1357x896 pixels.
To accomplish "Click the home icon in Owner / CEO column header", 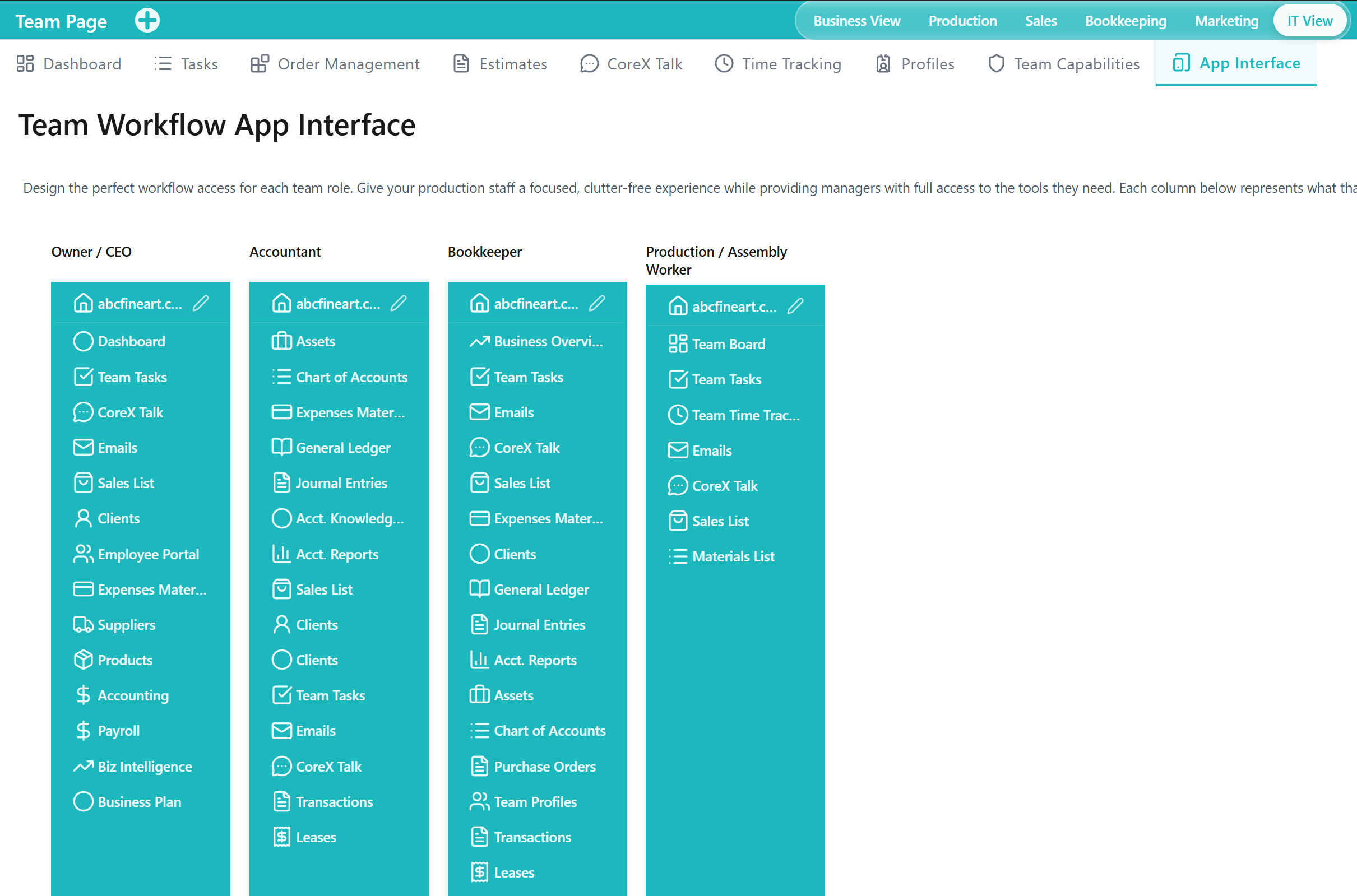I will 83,303.
